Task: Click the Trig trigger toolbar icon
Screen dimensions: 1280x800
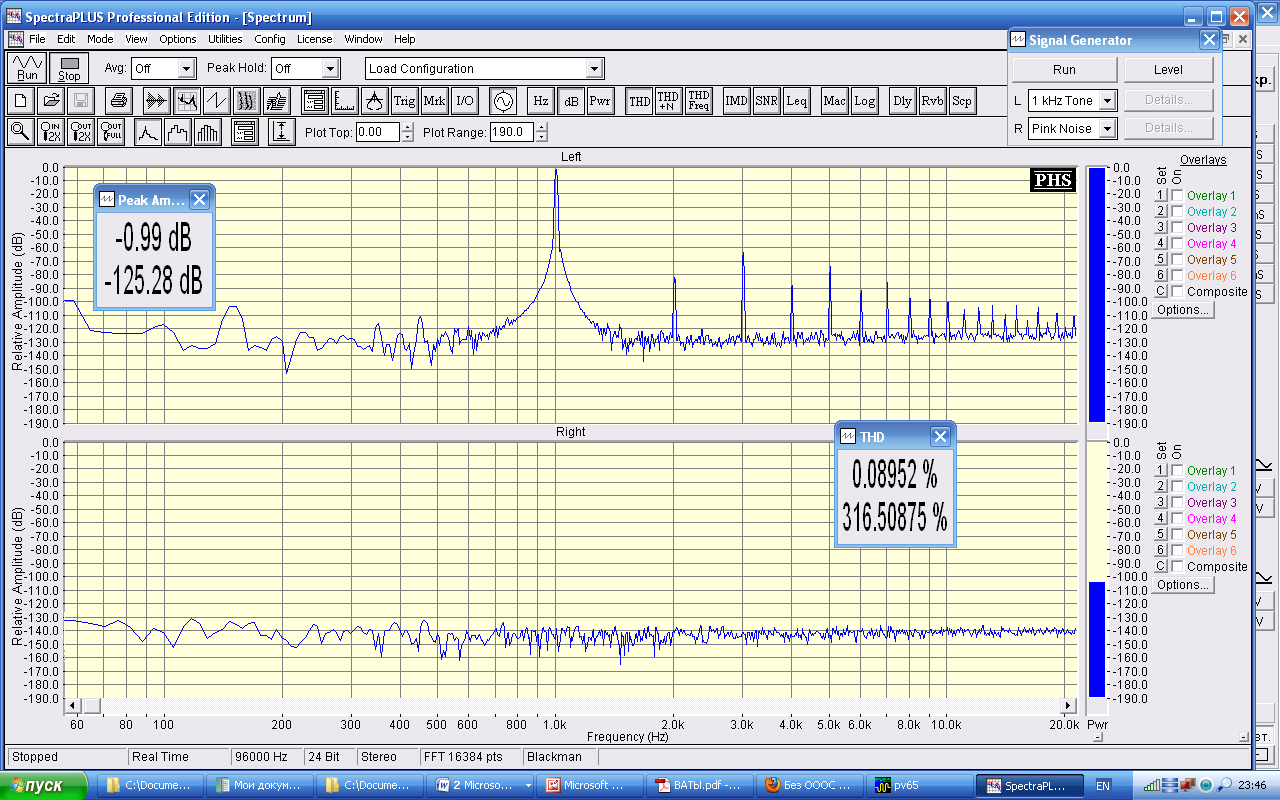Action: tap(404, 101)
